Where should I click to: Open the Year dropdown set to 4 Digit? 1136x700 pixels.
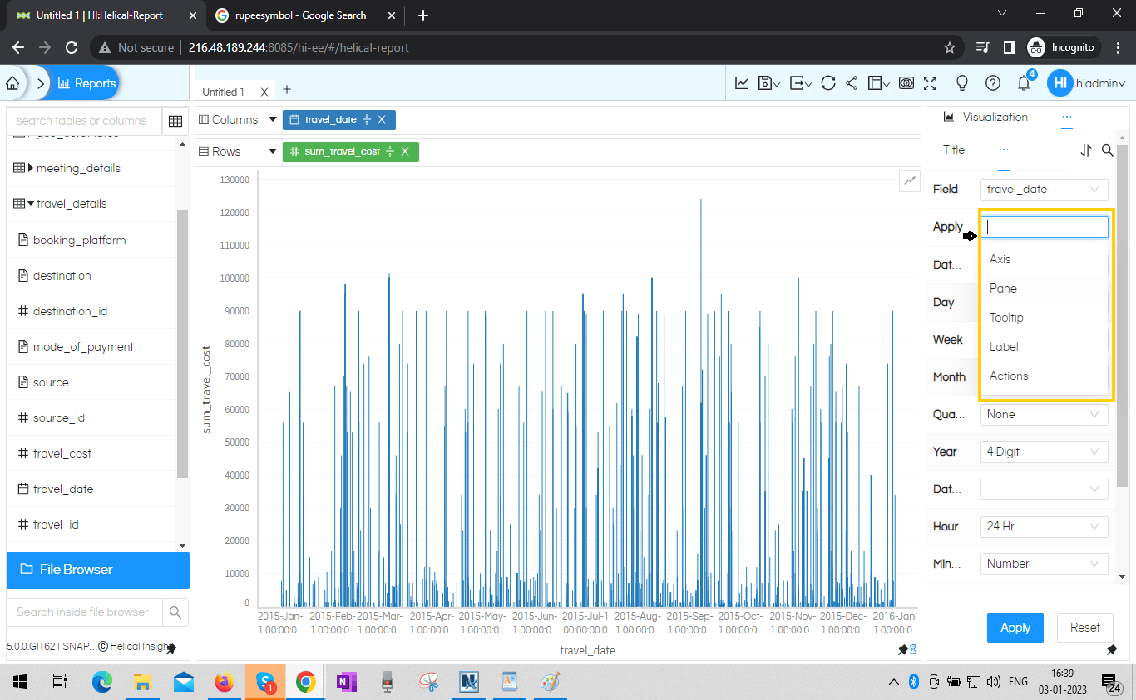[1044, 451]
